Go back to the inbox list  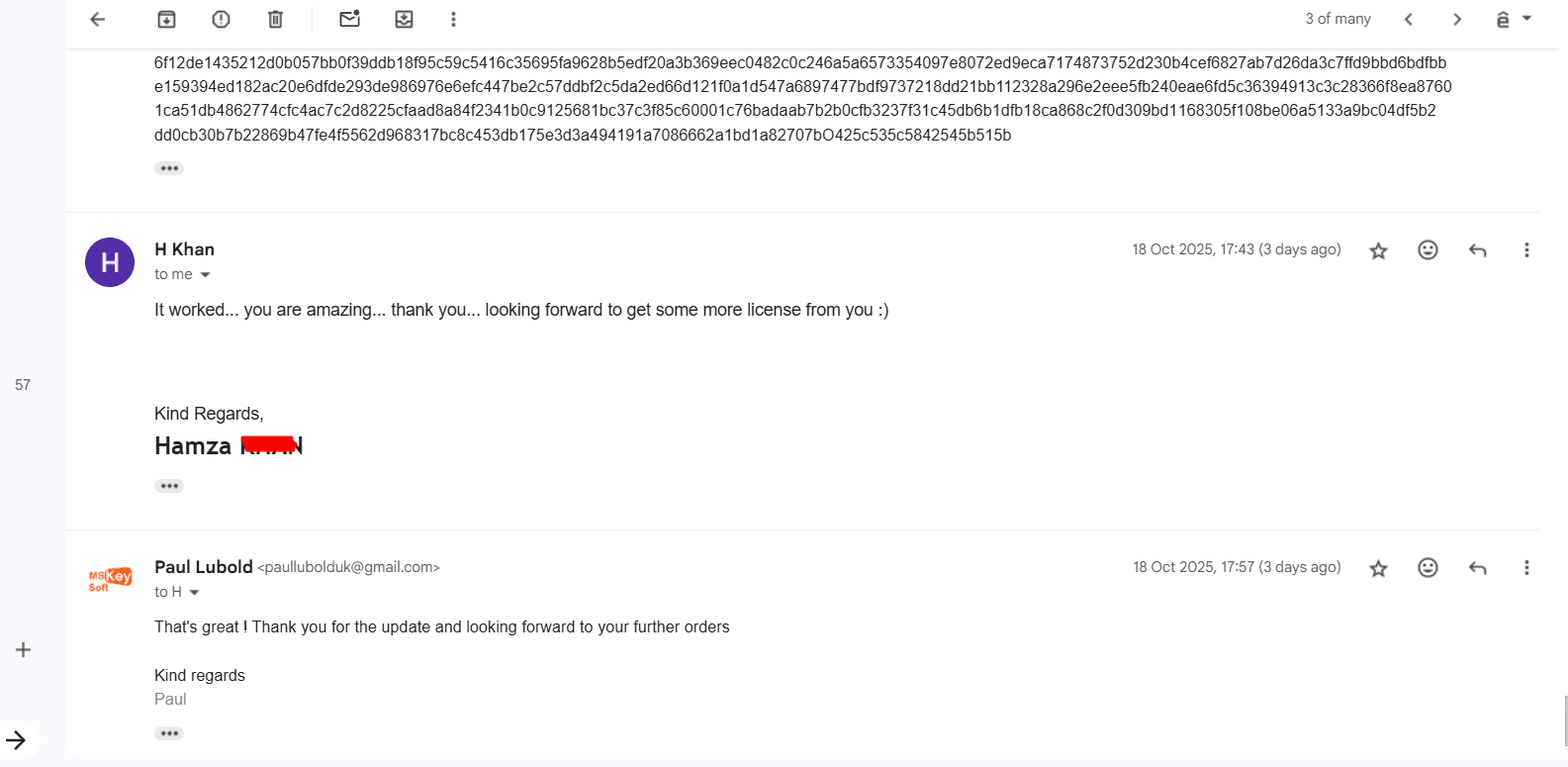(97, 19)
